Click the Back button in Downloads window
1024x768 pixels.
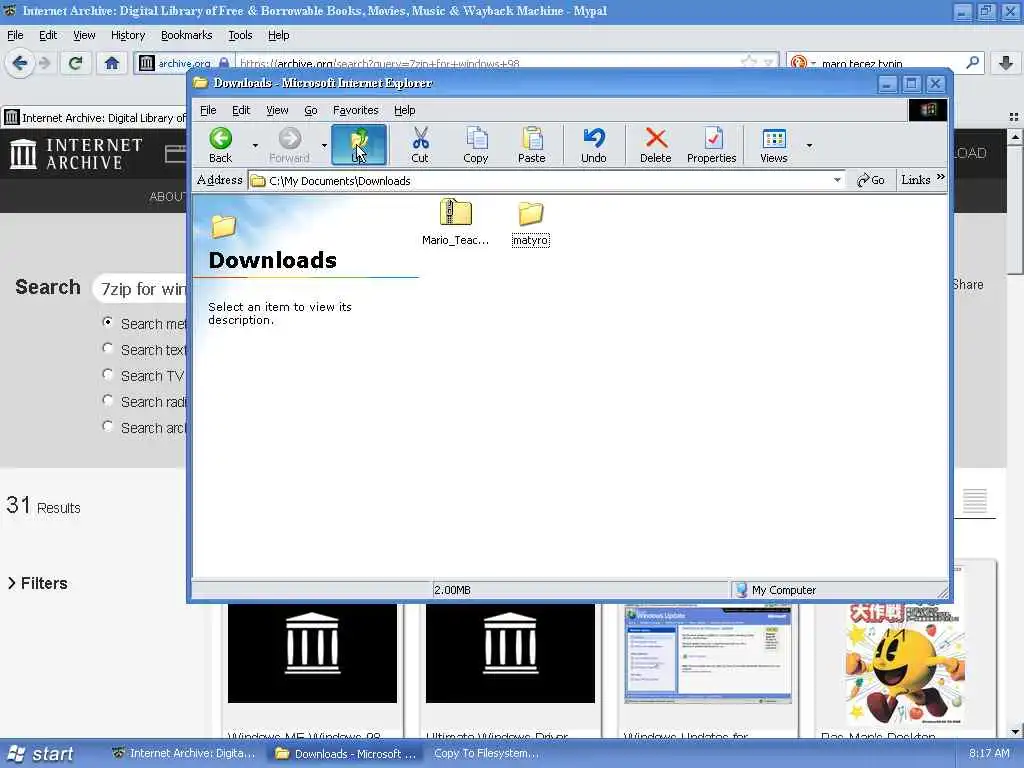click(221, 144)
